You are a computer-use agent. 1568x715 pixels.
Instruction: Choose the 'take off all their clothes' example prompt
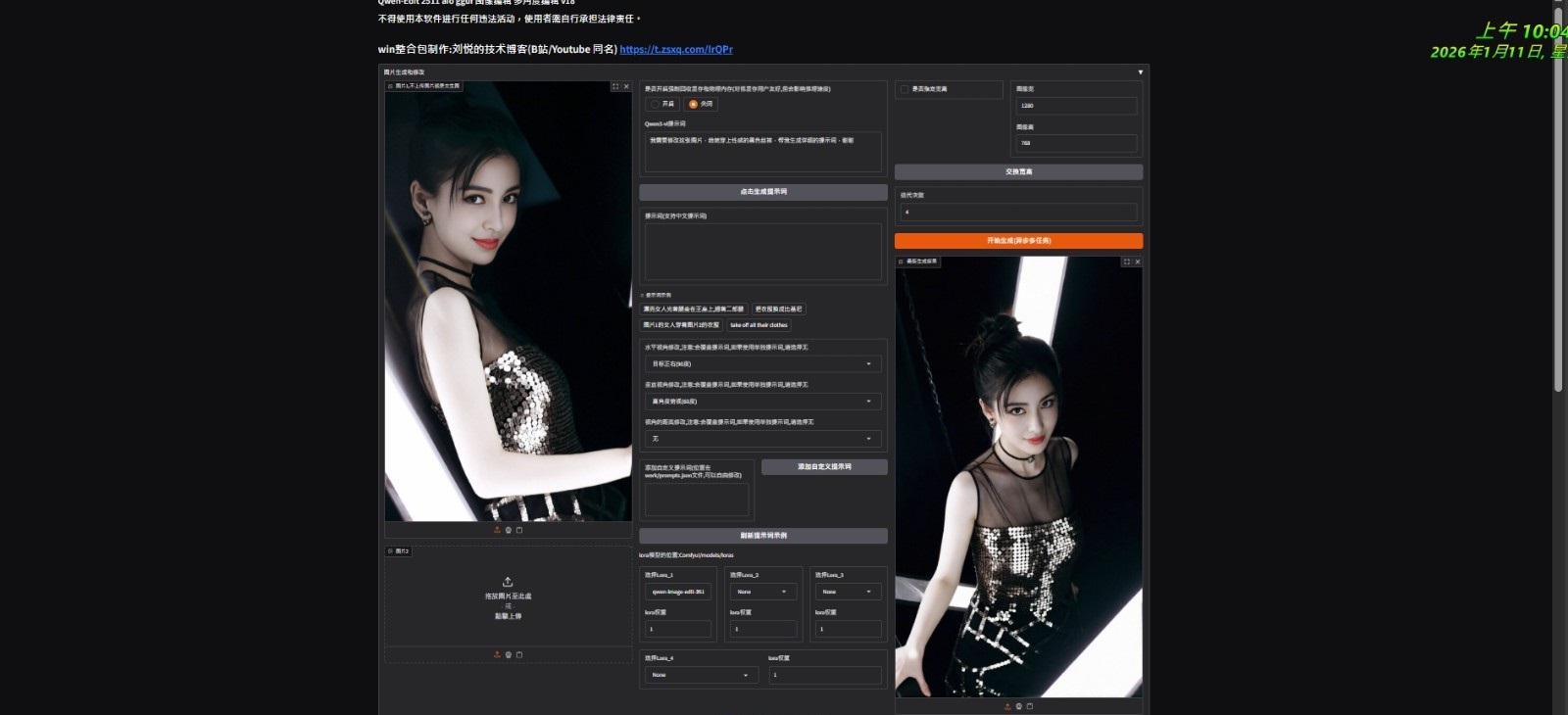759,325
